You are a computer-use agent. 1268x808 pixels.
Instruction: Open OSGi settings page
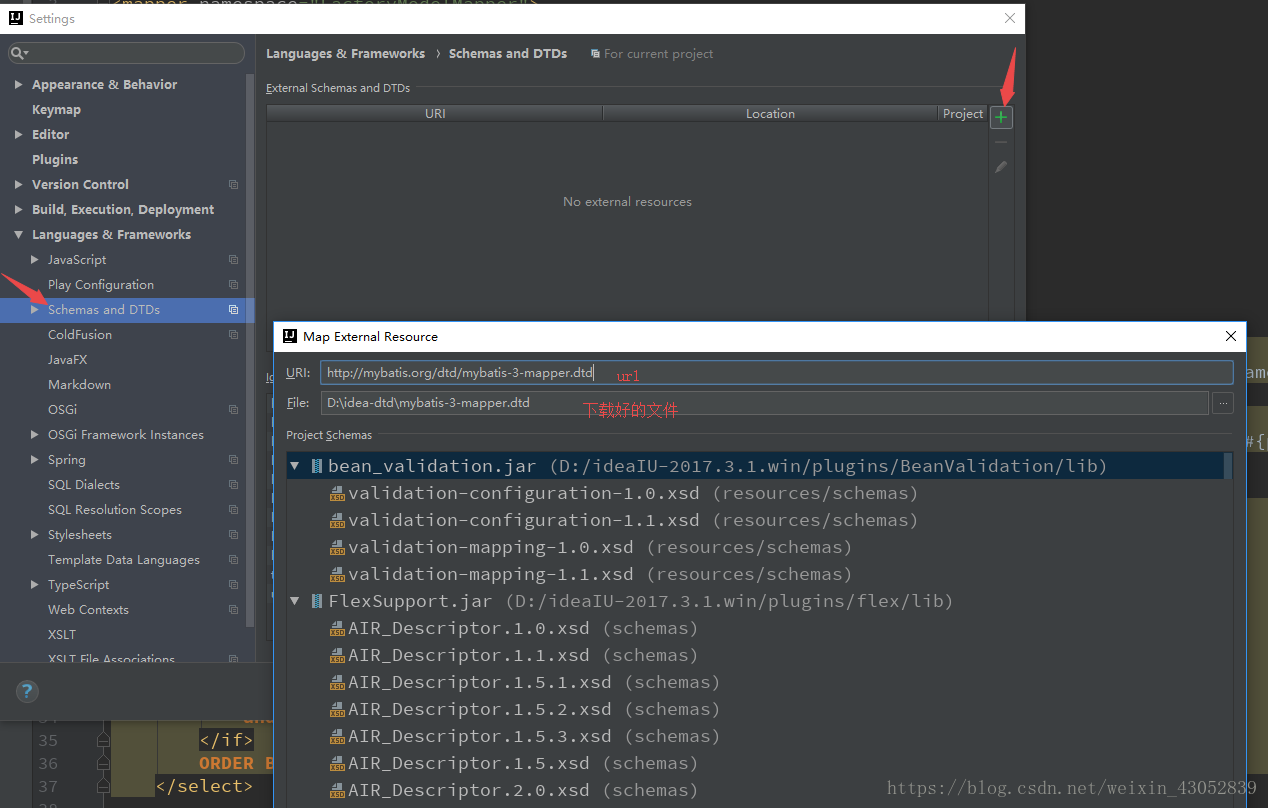pos(62,410)
